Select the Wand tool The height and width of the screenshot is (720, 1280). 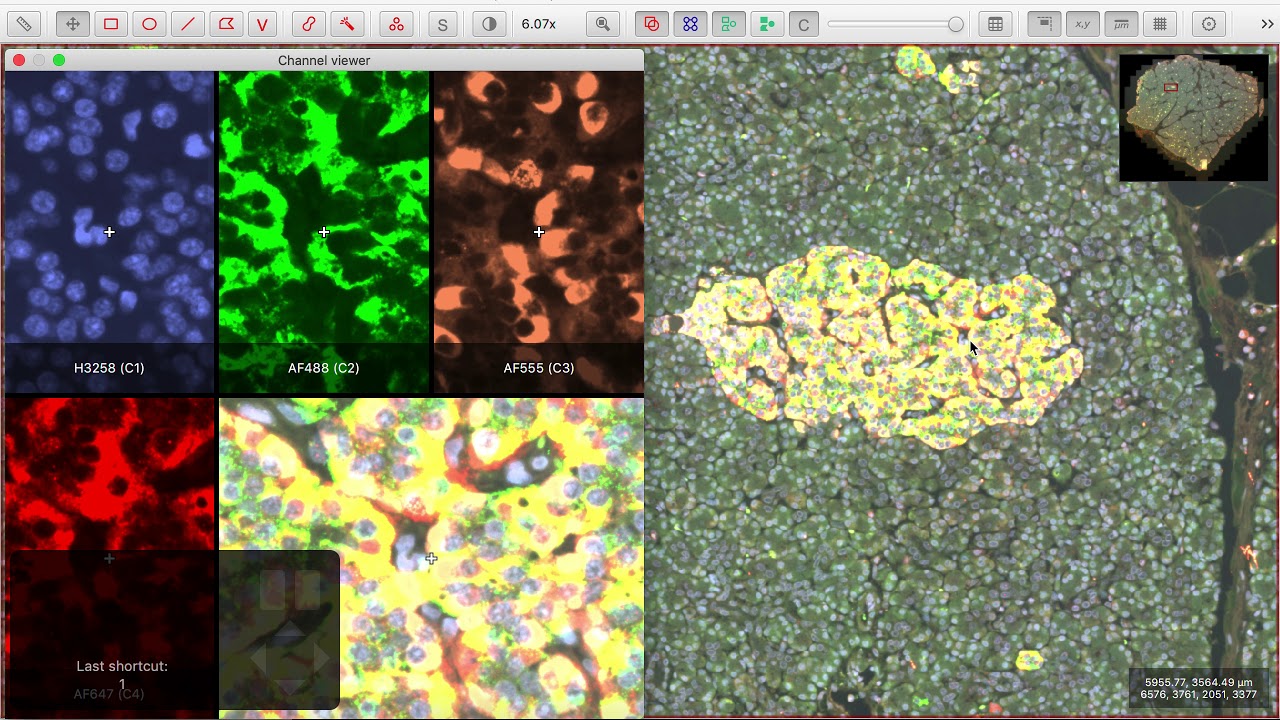pyautogui.click(x=347, y=24)
